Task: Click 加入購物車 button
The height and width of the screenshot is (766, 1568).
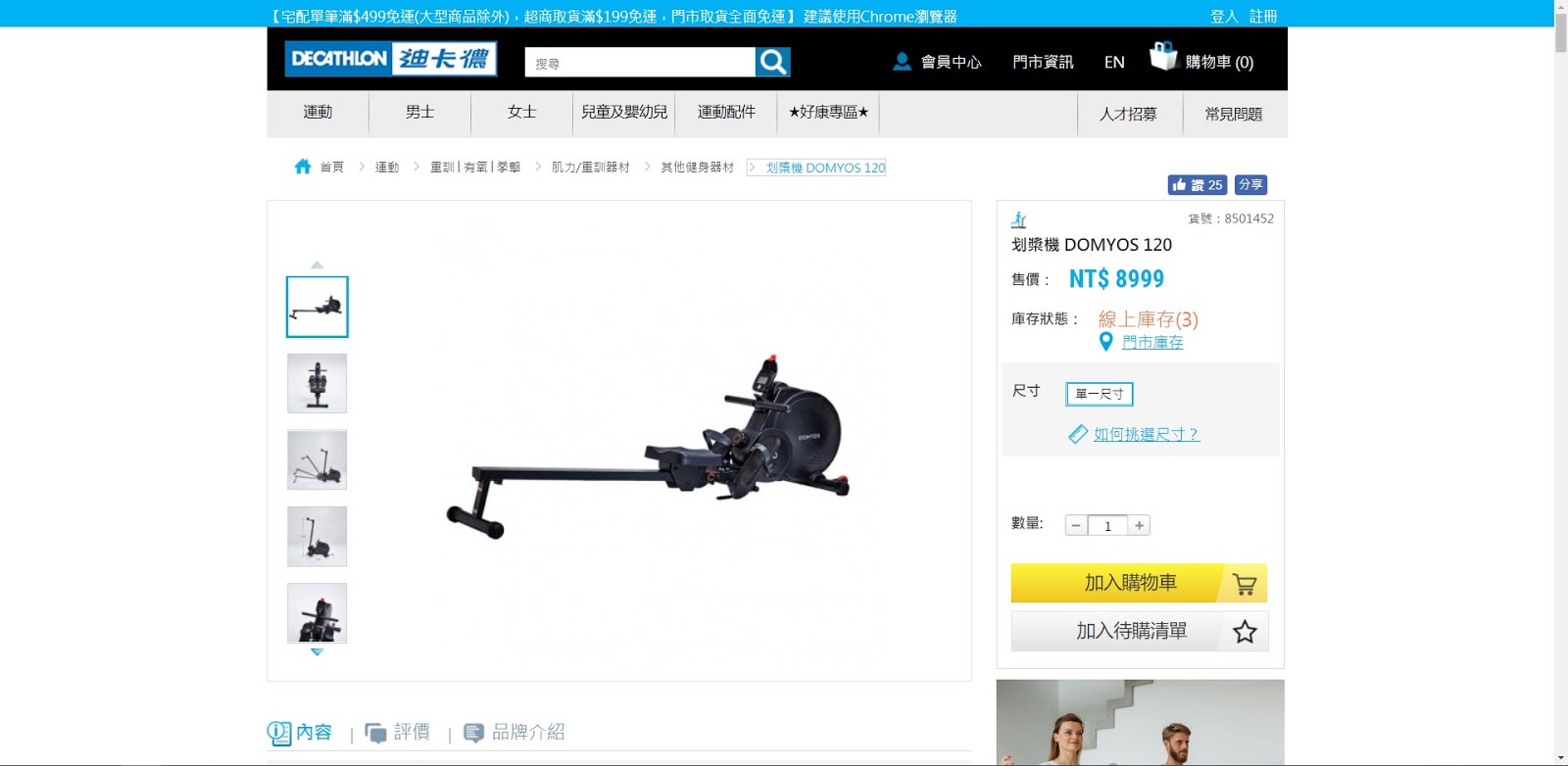Action: click(1139, 583)
